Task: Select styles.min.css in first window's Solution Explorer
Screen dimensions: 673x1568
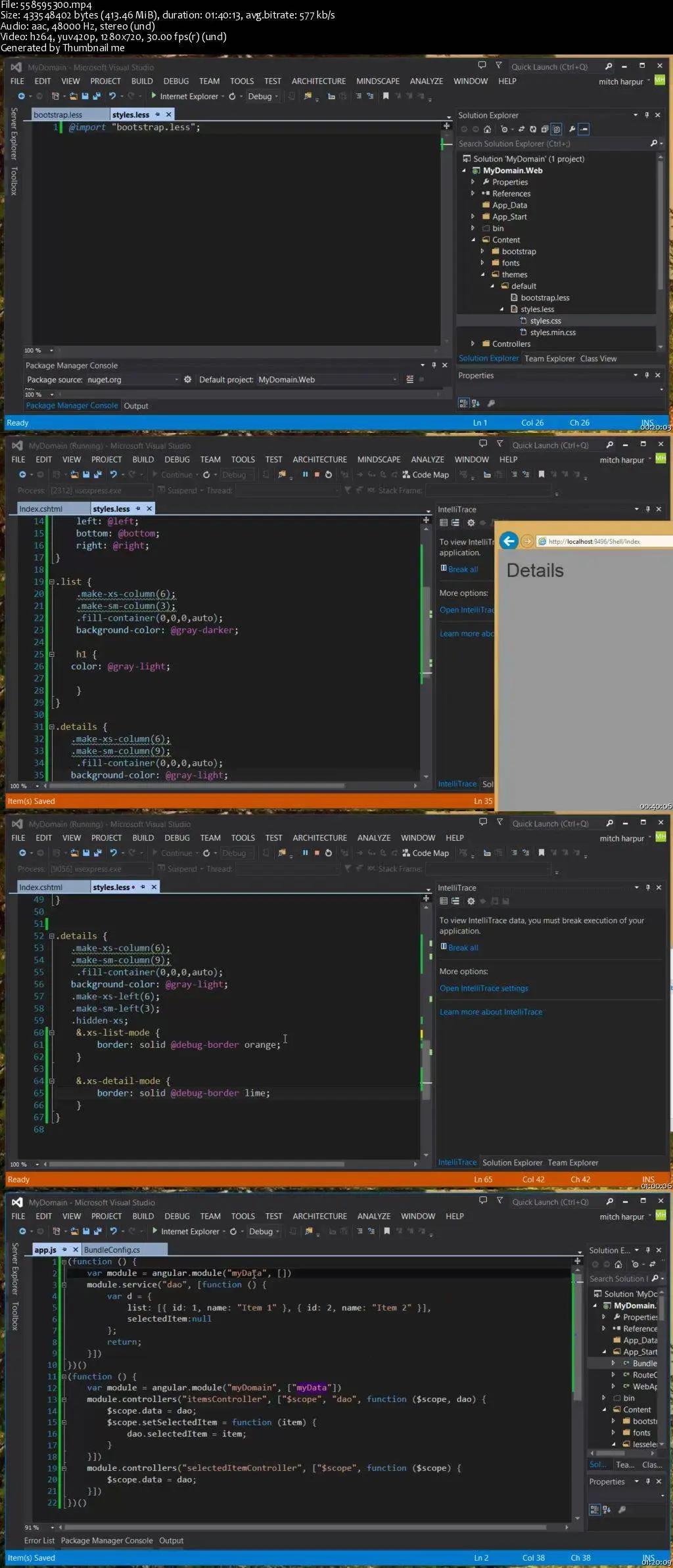Action: click(x=553, y=332)
